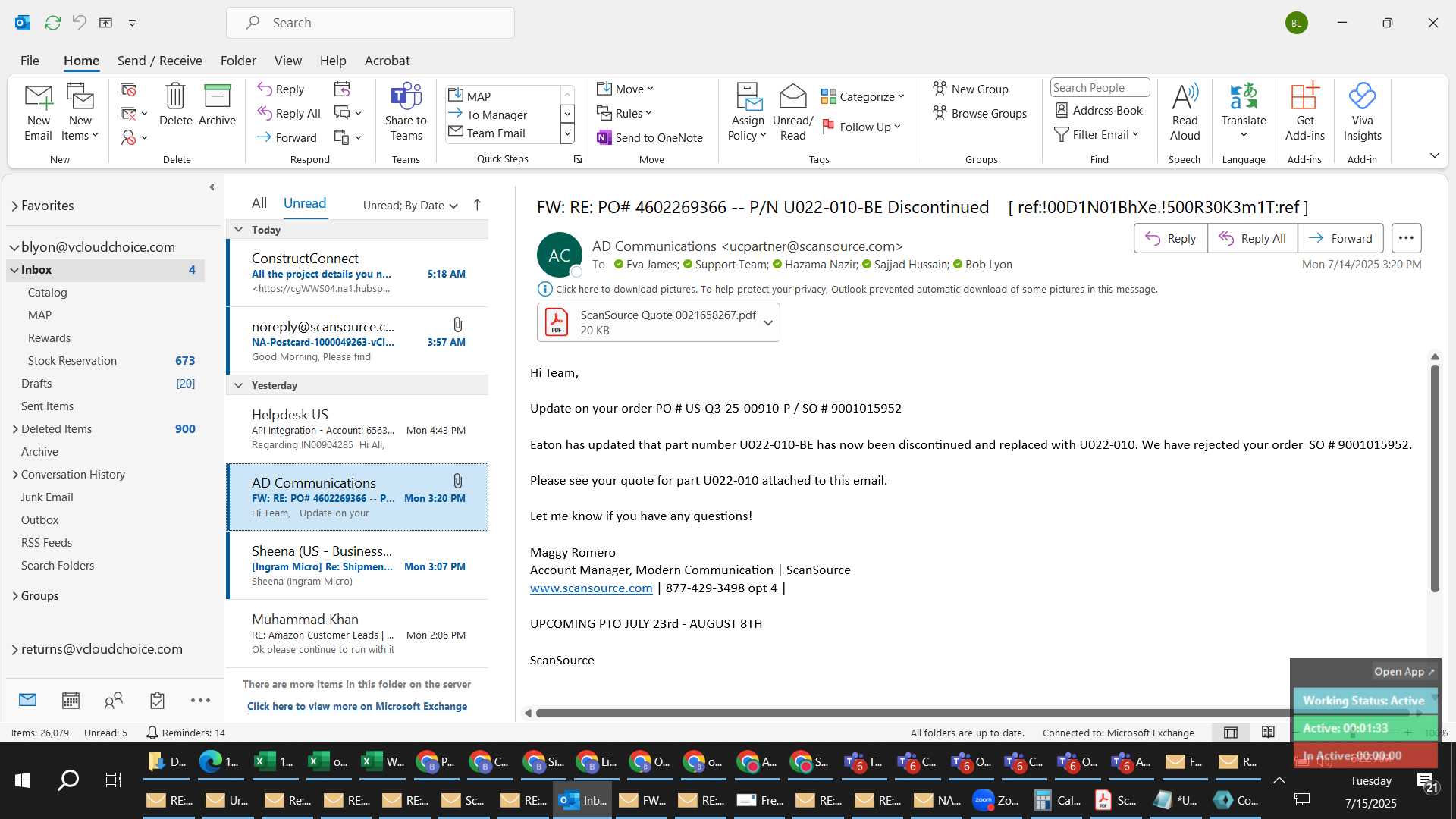This screenshot has height=819, width=1456.
Task: Click the top Search box
Action: pos(370,23)
